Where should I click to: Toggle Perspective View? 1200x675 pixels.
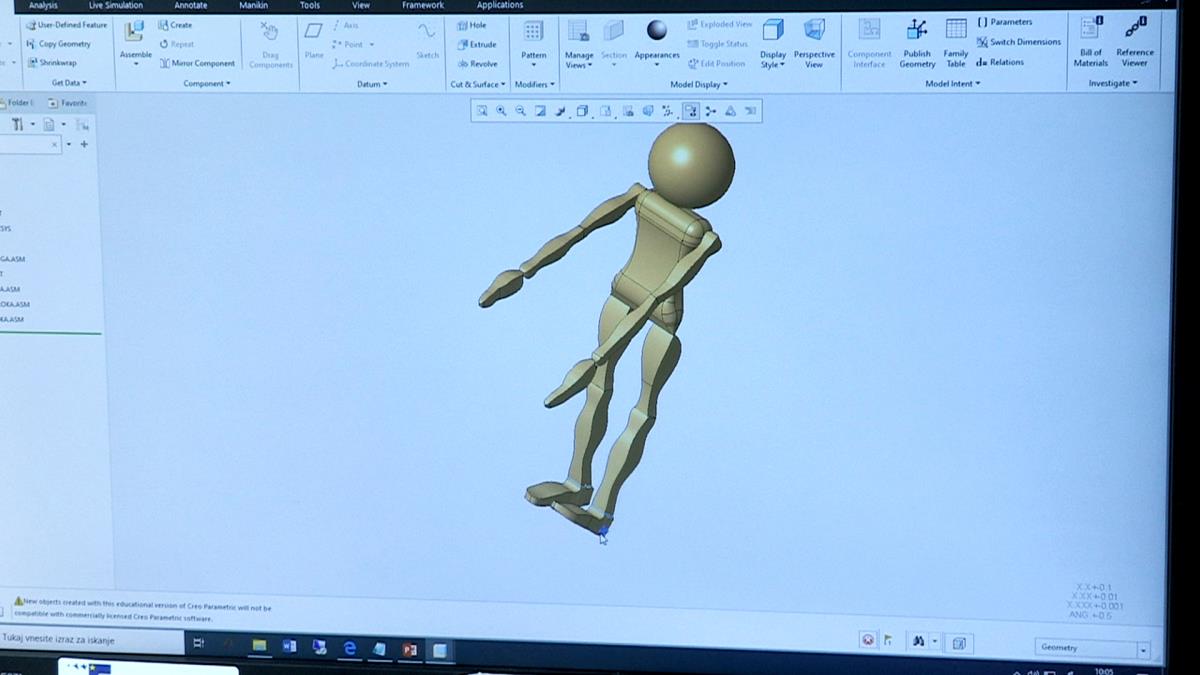coord(814,34)
